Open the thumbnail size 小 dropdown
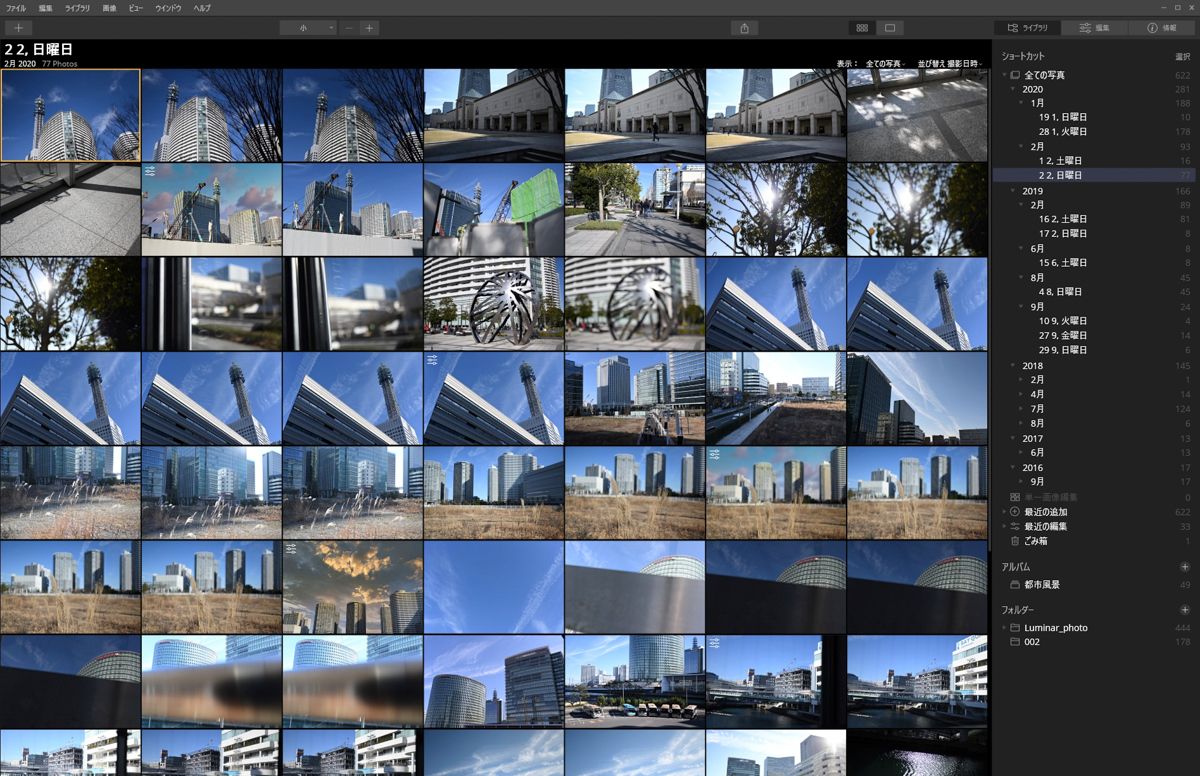 click(x=308, y=28)
